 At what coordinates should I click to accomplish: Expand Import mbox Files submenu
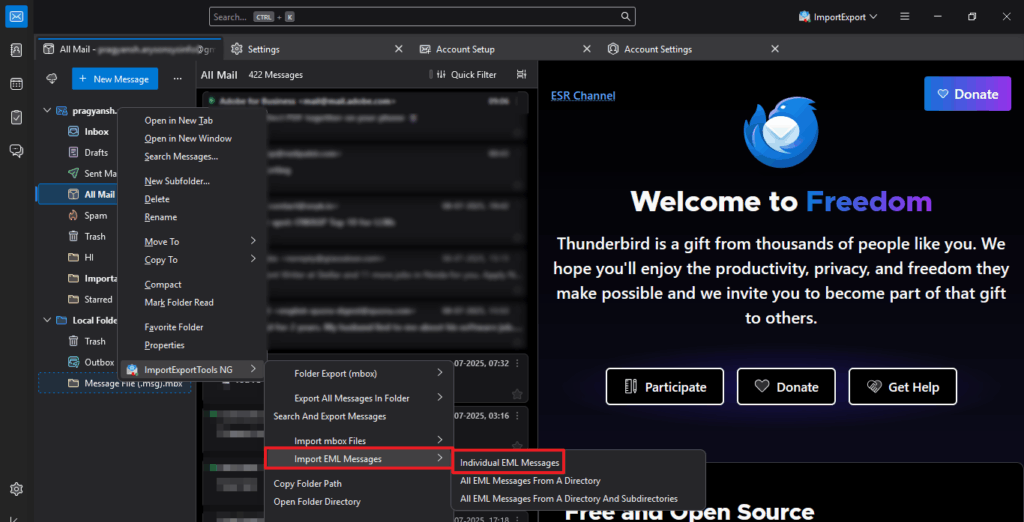pos(359,441)
